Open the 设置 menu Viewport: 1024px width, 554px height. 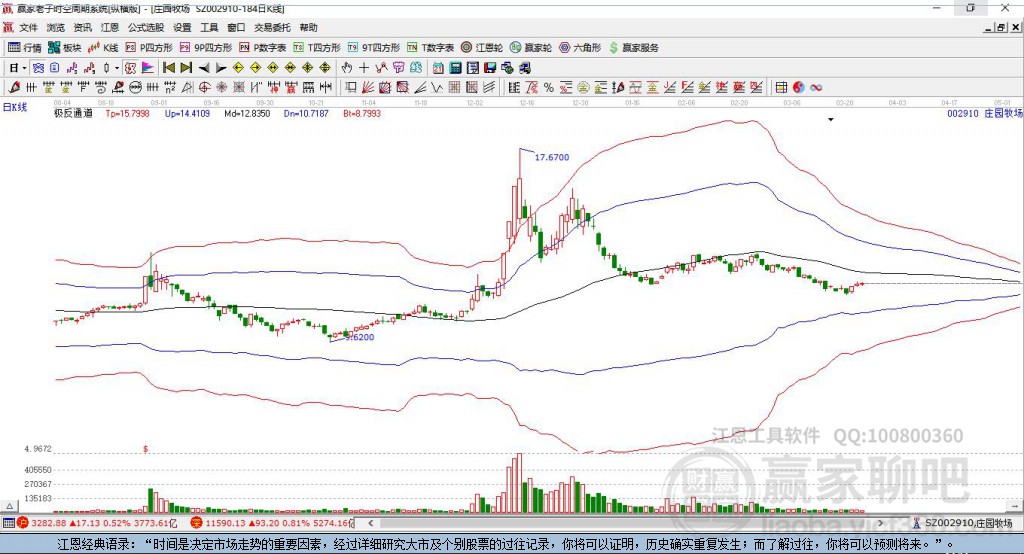click(182, 27)
